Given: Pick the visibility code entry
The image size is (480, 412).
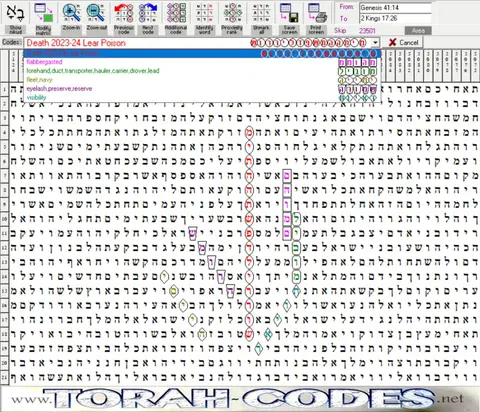Looking at the screenshot, I should 202,98.
